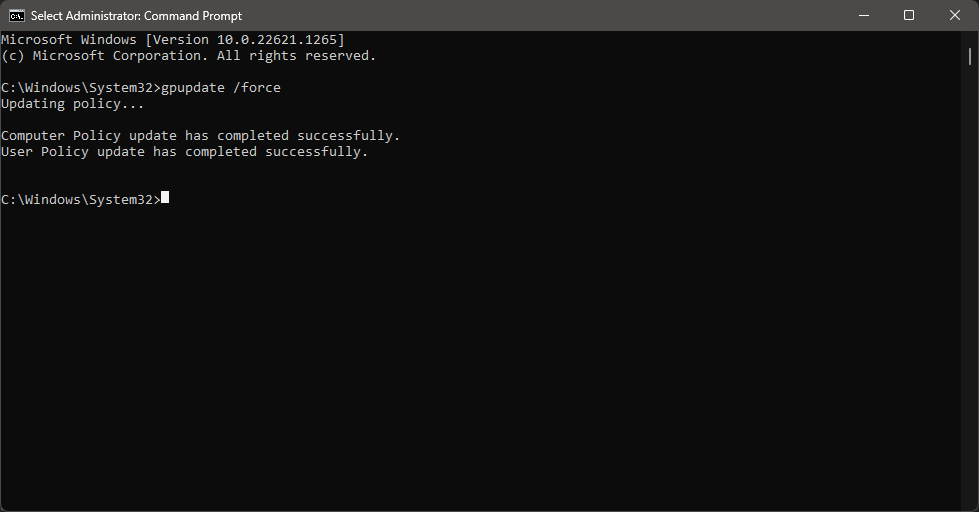Maximize the Command Prompt window
The height and width of the screenshot is (512, 979).
(909, 16)
